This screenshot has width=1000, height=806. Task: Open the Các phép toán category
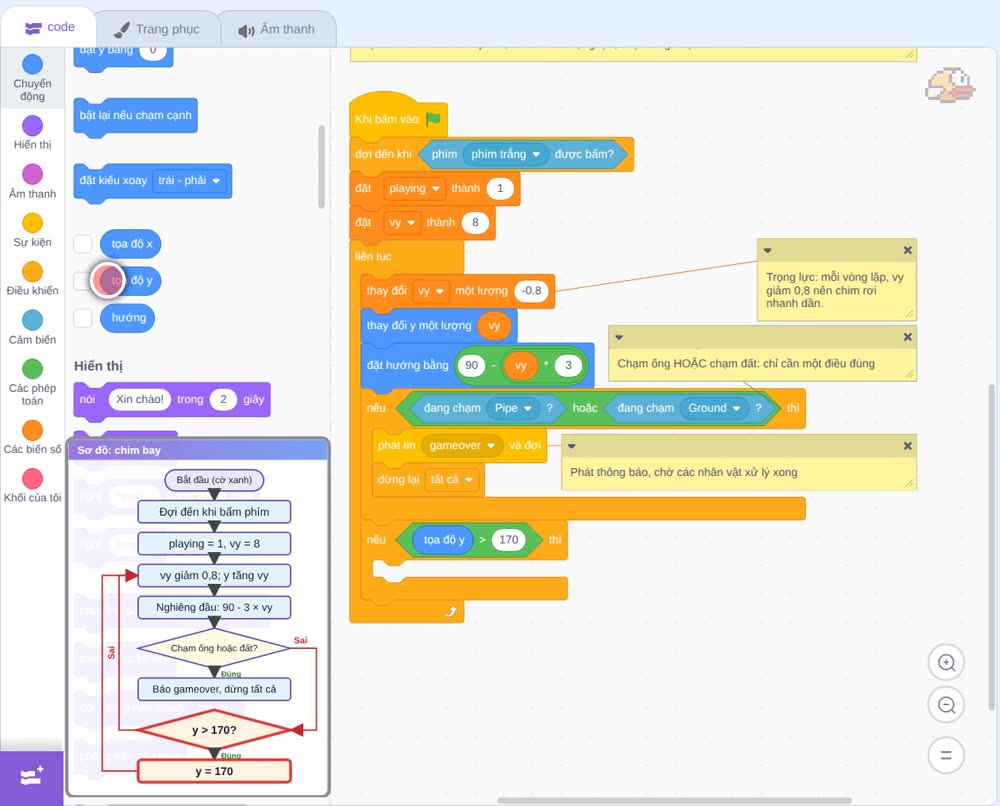click(x=33, y=383)
